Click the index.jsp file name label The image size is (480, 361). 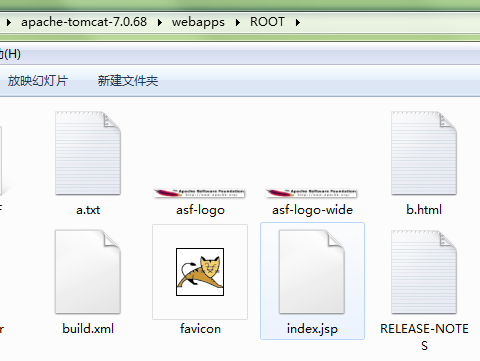coord(312,329)
